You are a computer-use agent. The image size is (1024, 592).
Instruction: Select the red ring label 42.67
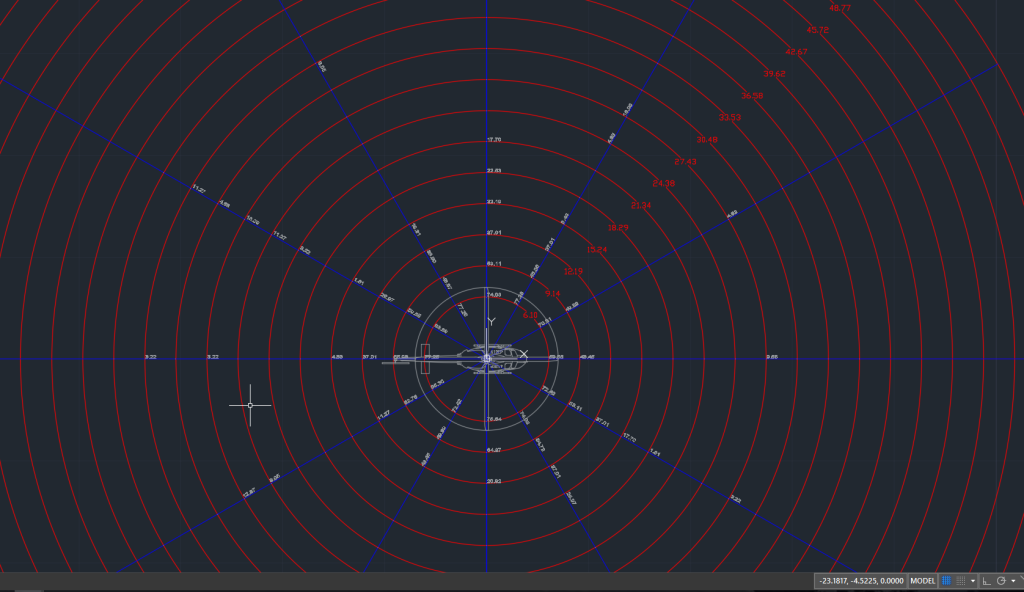(796, 52)
